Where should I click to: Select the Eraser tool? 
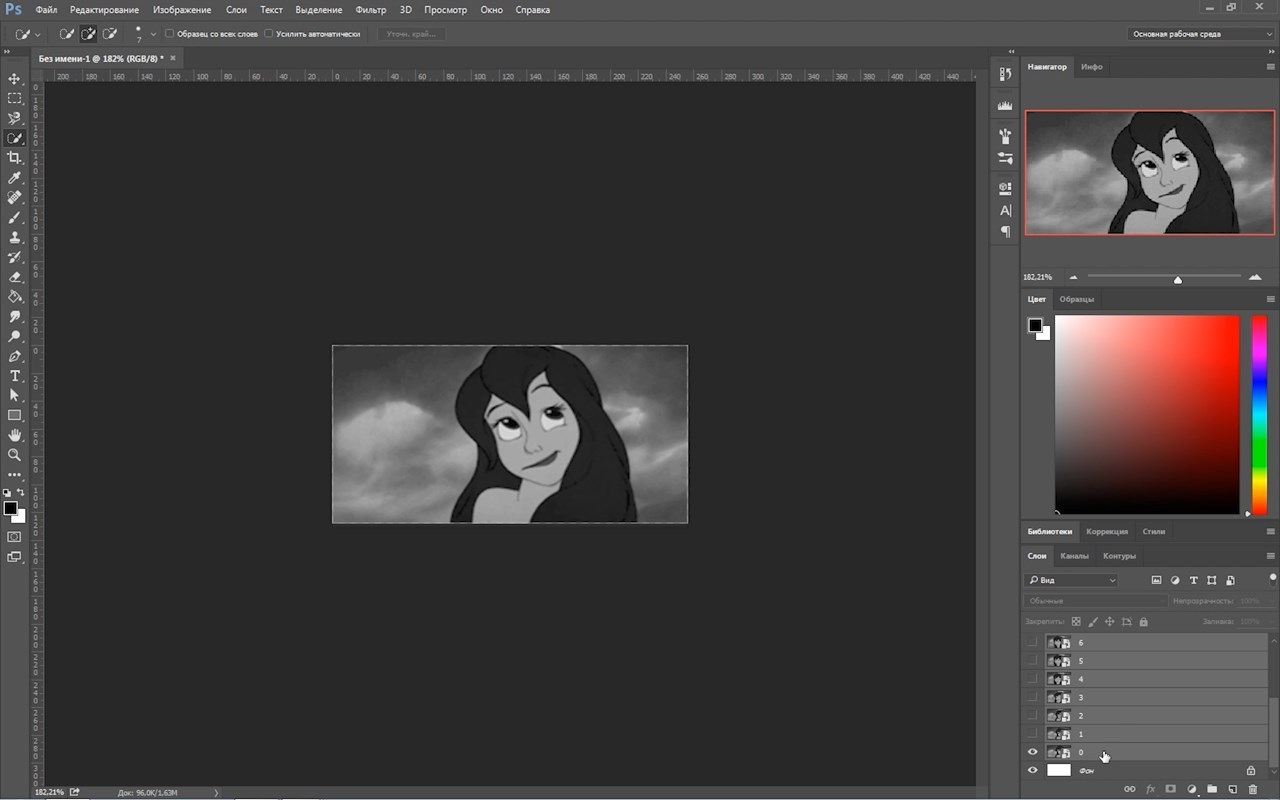14,277
